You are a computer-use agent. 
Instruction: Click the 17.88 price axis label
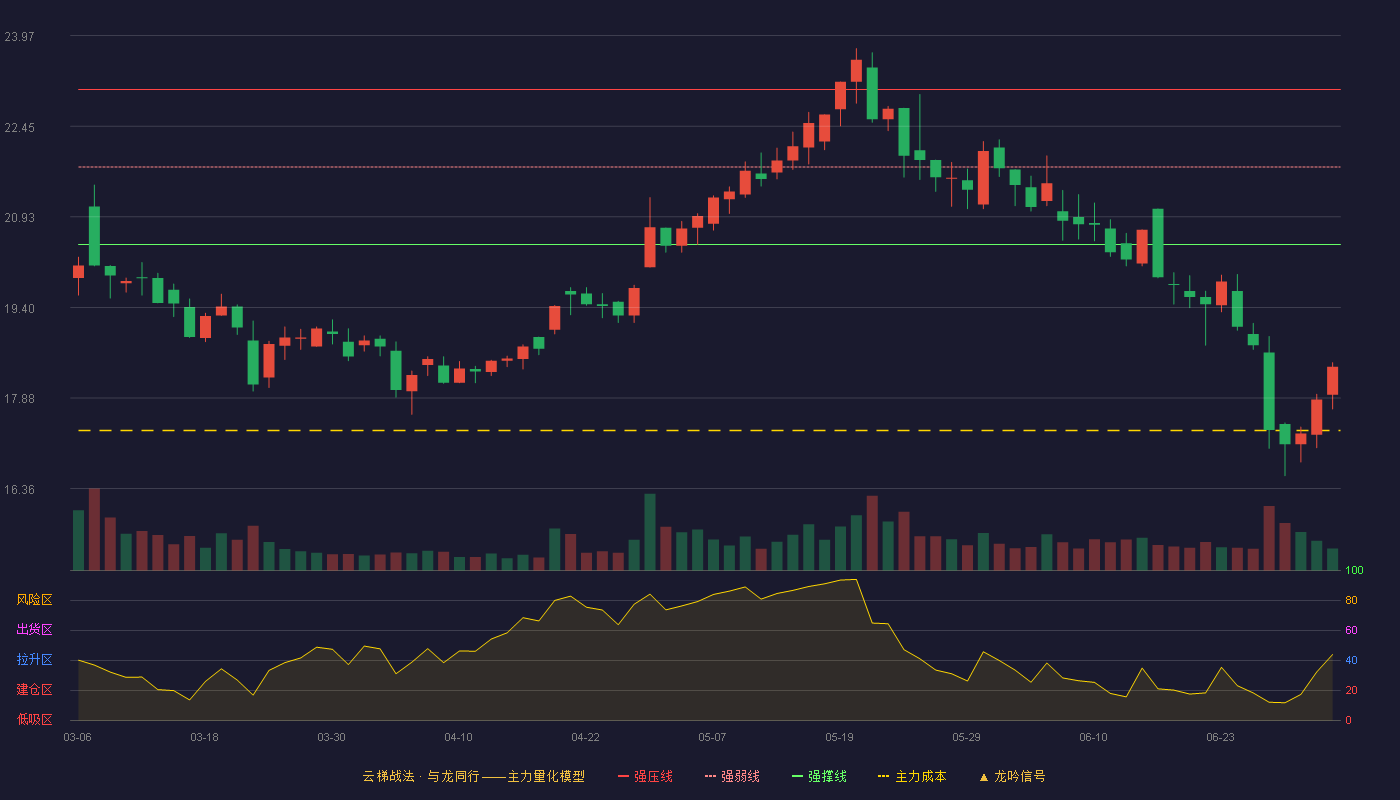point(19,399)
